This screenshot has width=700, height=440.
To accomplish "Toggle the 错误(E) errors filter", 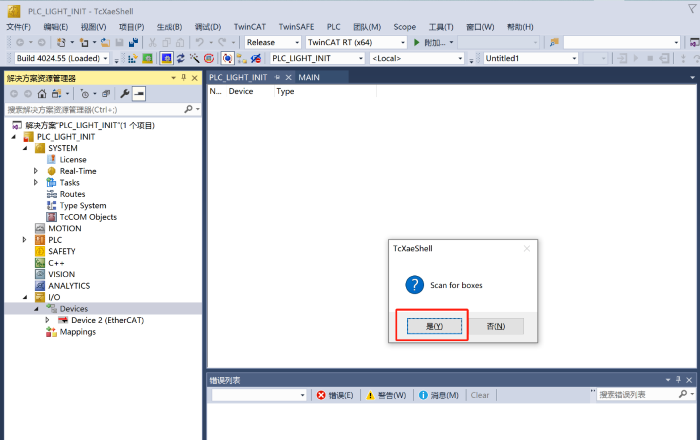I will (335, 395).
